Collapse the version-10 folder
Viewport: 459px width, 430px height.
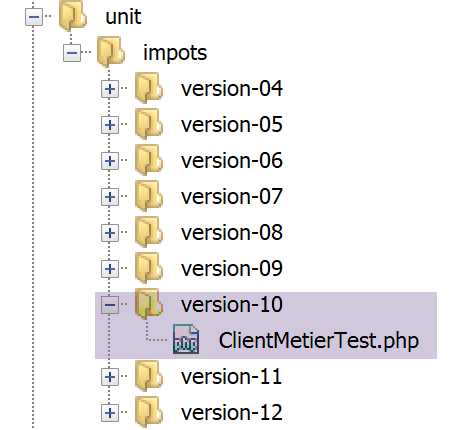110,305
